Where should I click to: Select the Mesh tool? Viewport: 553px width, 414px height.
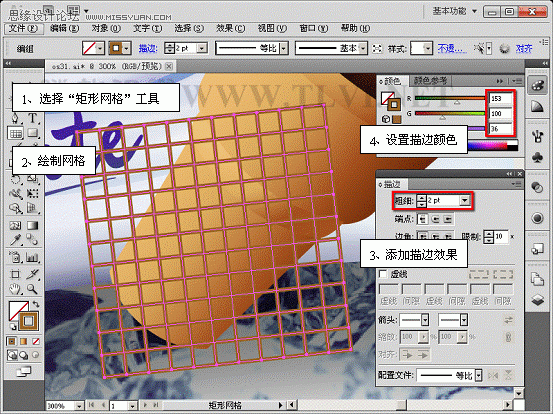pyautogui.click(x=15, y=225)
